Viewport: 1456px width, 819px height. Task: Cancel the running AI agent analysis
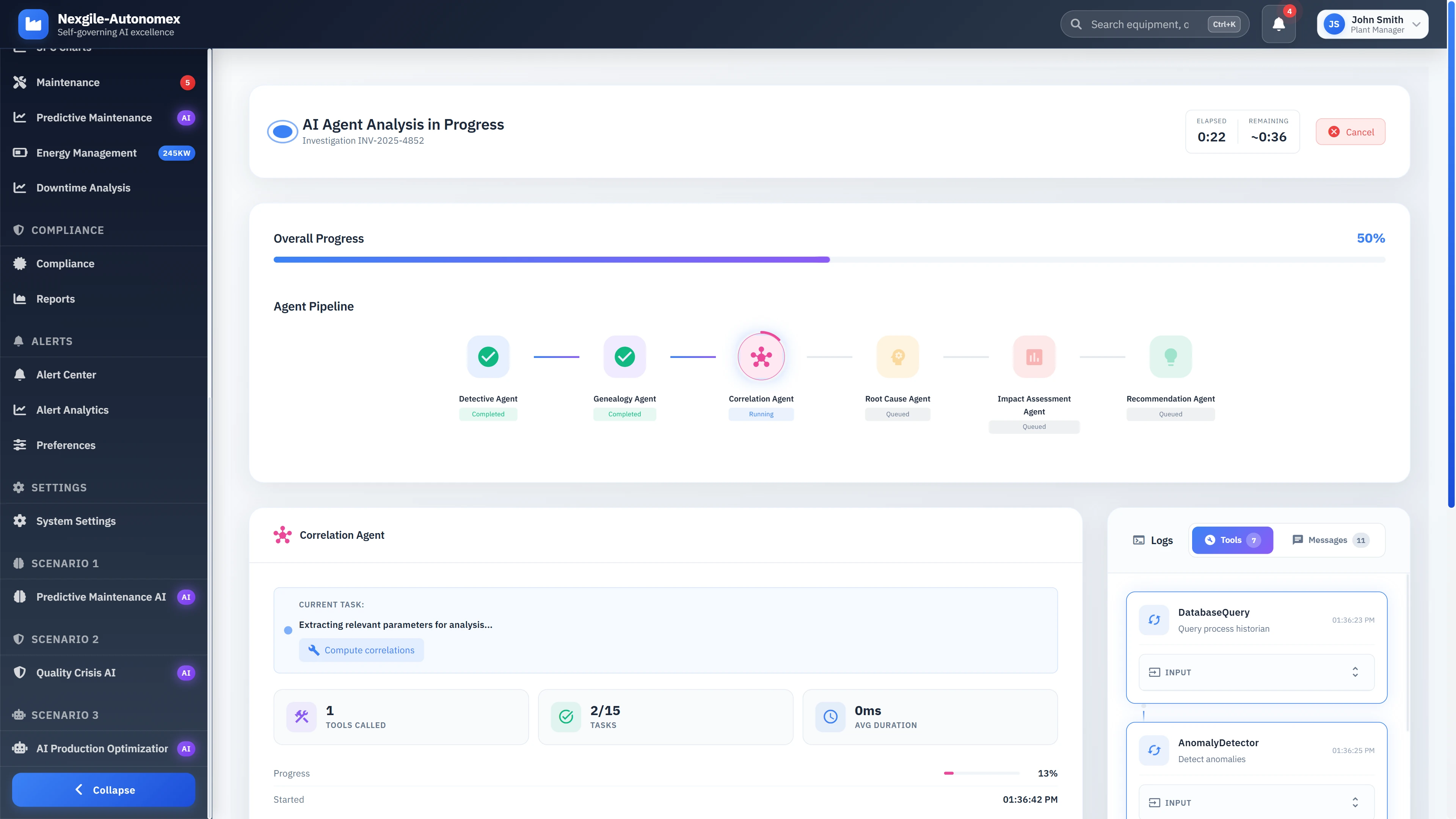pyautogui.click(x=1350, y=131)
